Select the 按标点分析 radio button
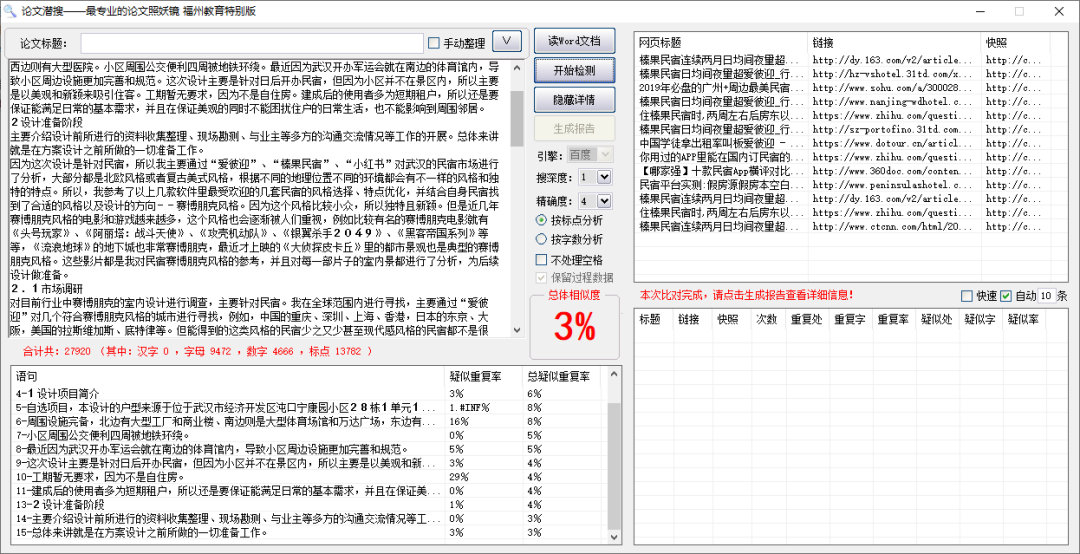Screen dimensions: 1080x554 (541, 220)
